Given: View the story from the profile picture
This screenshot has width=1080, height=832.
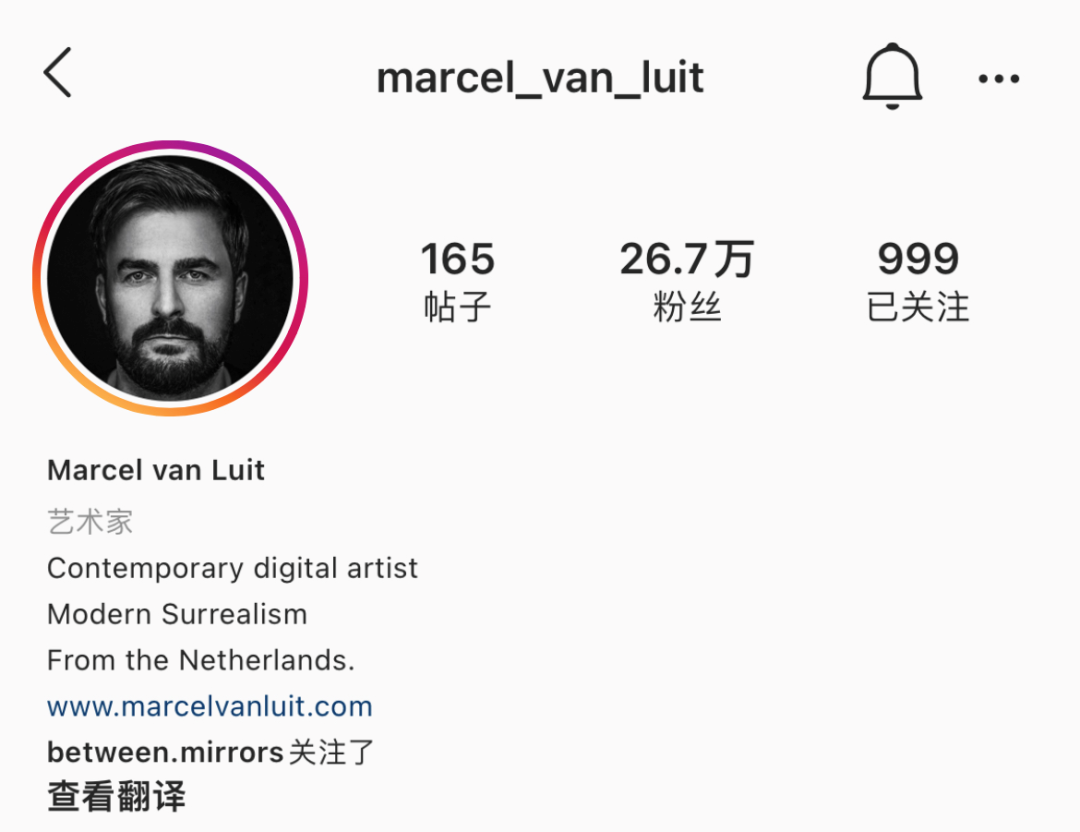Looking at the screenshot, I should (x=170, y=278).
